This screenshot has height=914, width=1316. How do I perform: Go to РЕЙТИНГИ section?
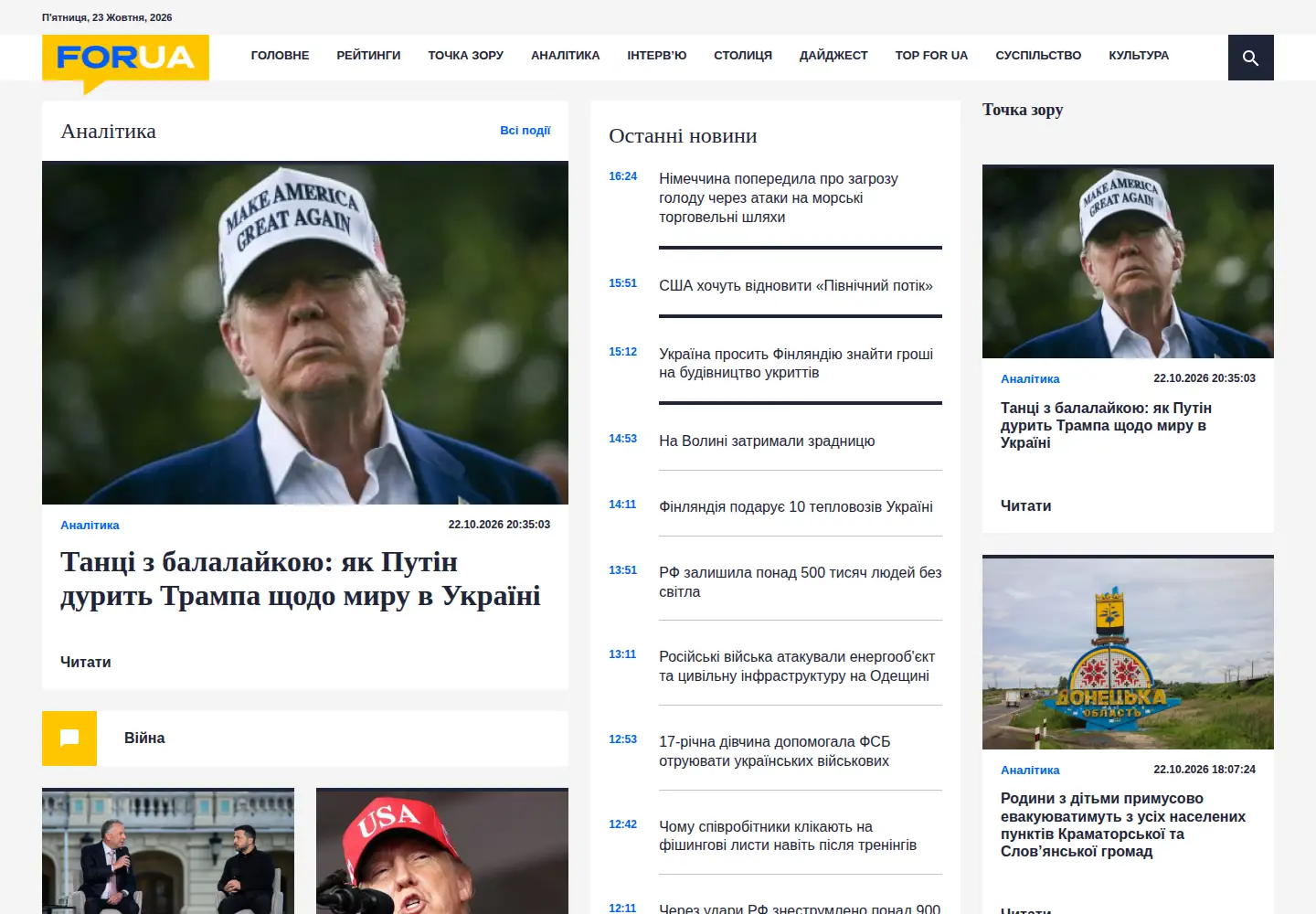point(368,56)
